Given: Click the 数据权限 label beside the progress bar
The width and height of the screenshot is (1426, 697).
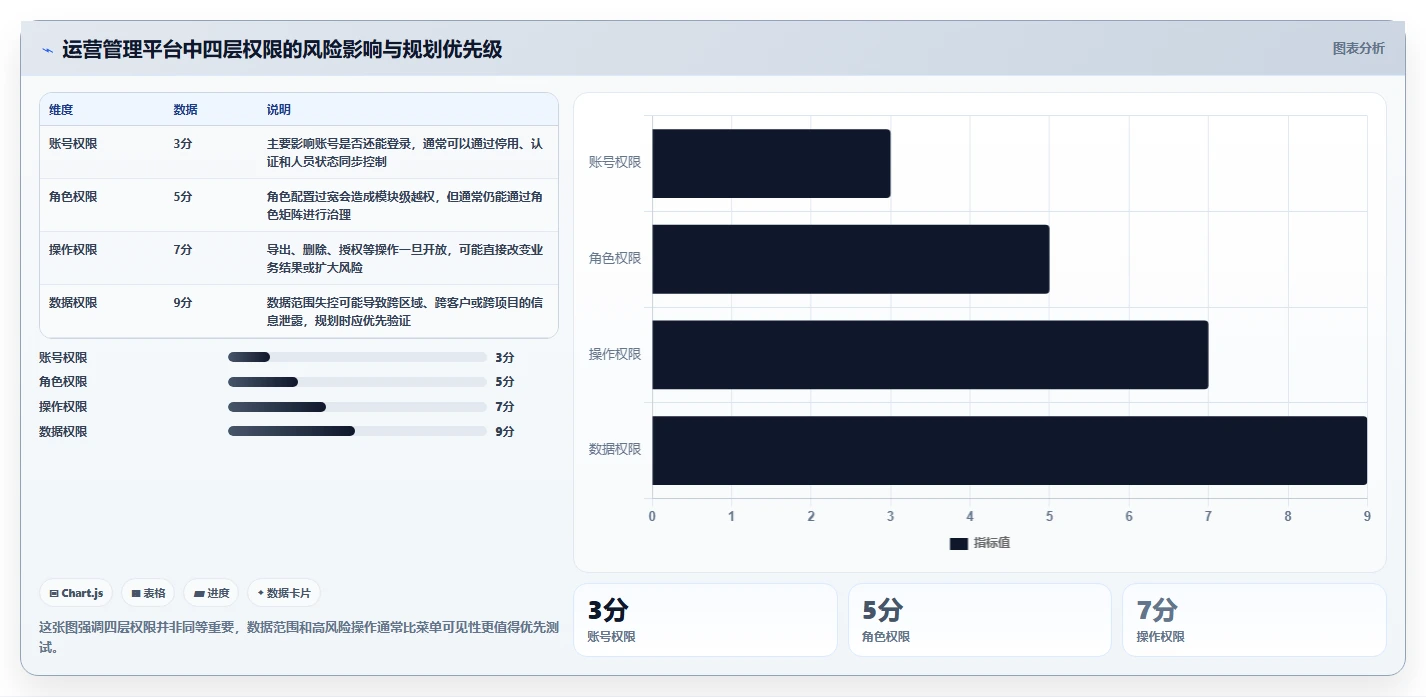Looking at the screenshot, I should (x=63, y=432).
